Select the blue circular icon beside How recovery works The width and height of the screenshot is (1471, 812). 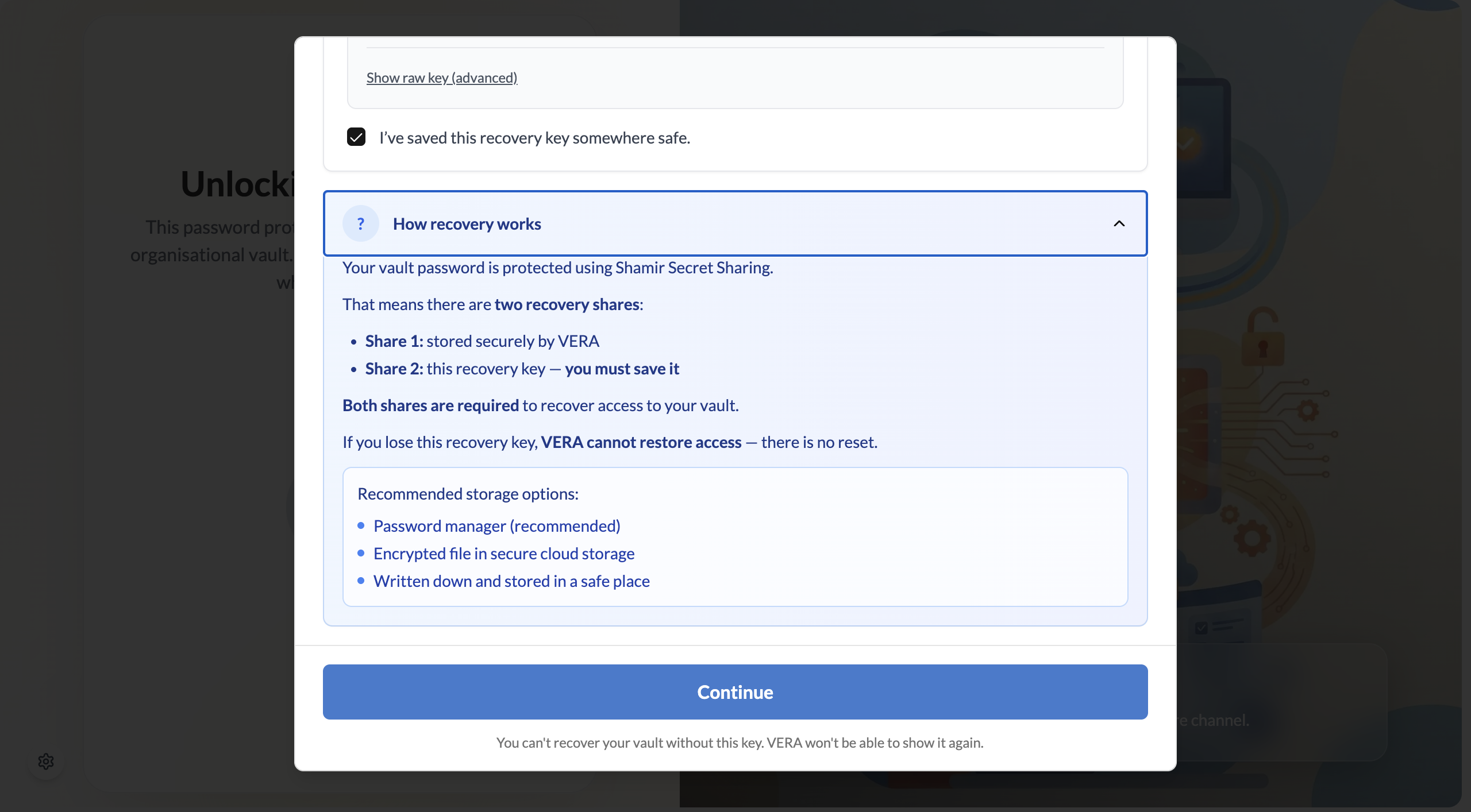tap(360, 223)
